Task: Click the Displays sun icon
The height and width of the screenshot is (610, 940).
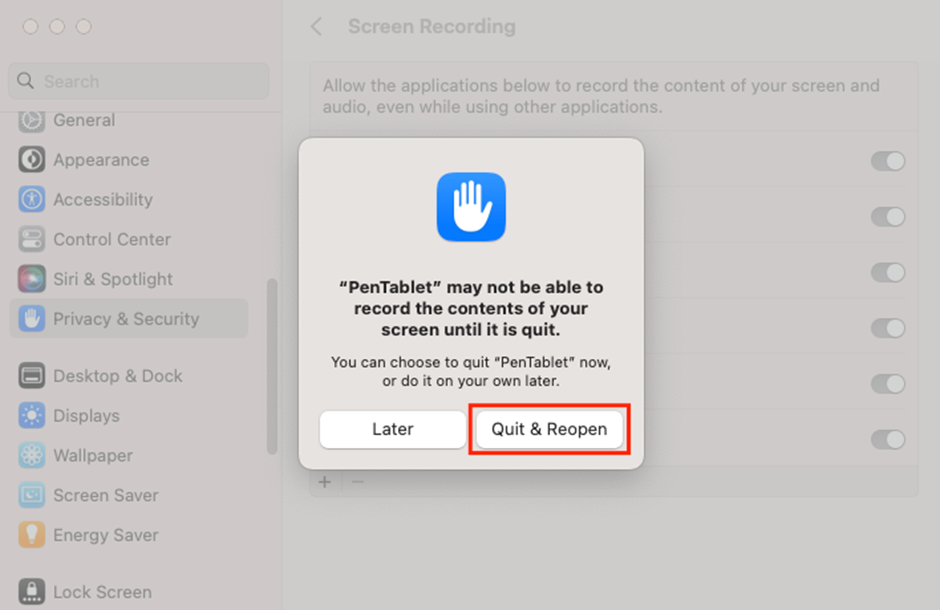Action: 32,416
